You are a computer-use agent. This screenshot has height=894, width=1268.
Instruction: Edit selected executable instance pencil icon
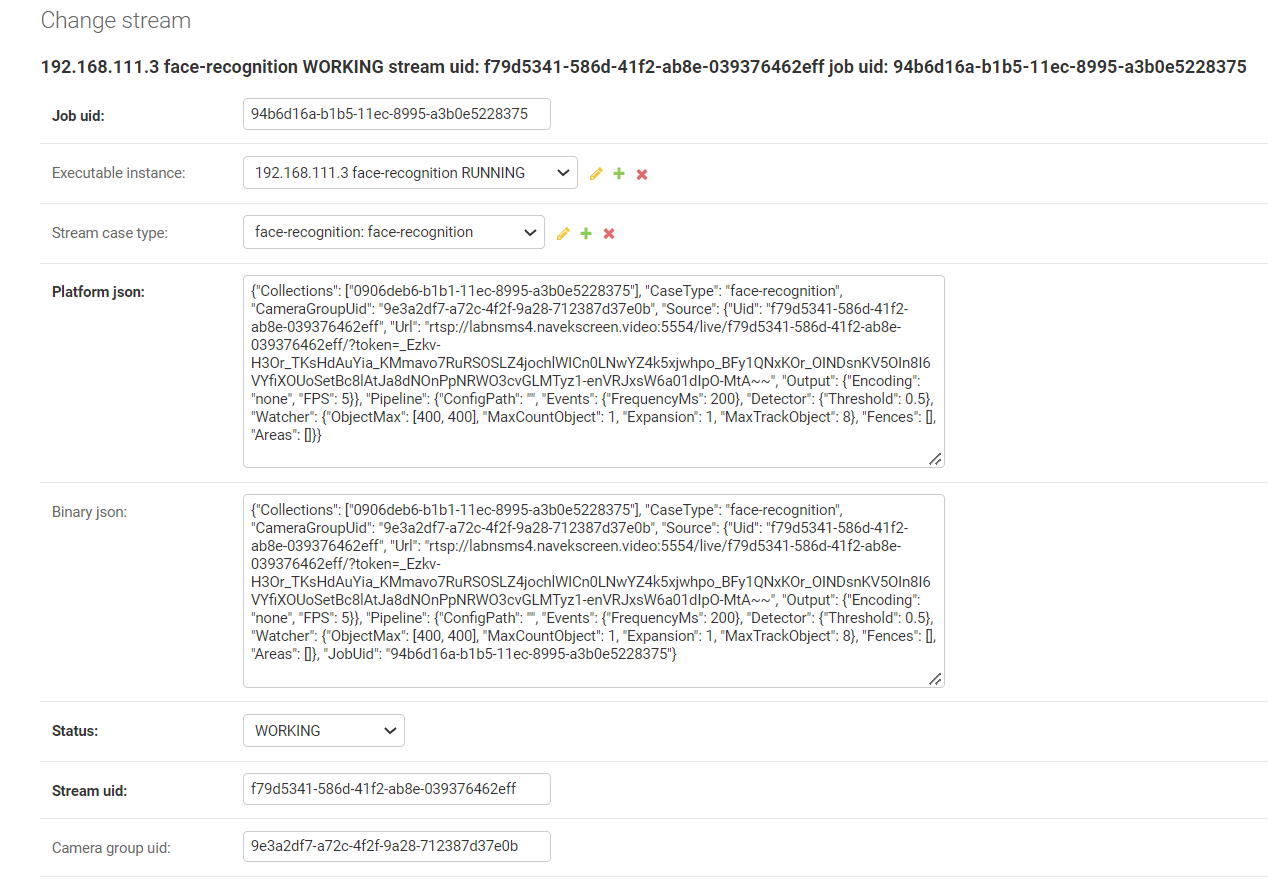pos(596,174)
